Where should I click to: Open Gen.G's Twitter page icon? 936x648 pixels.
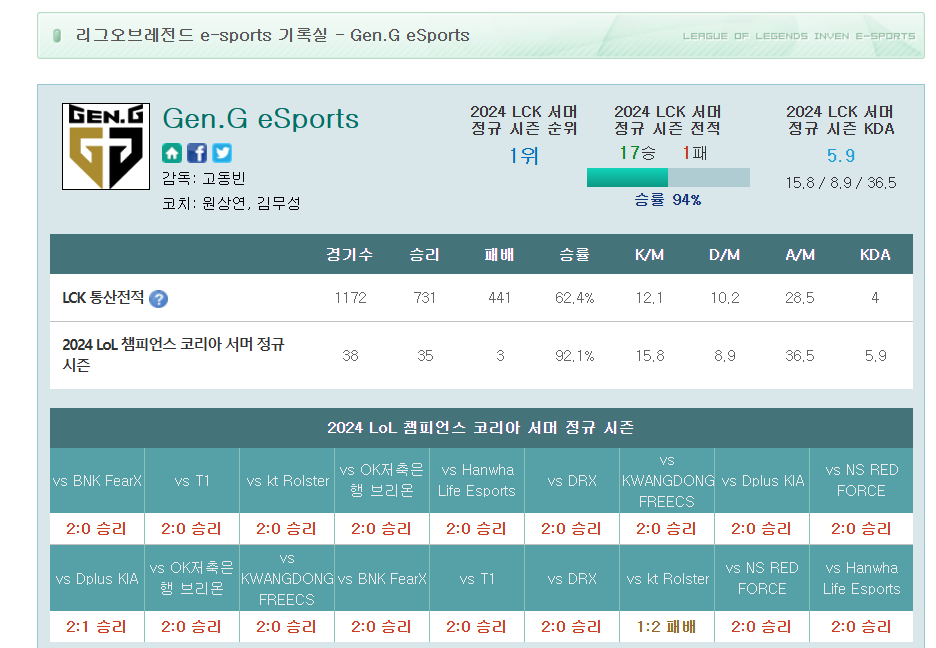click(x=222, y=153)
